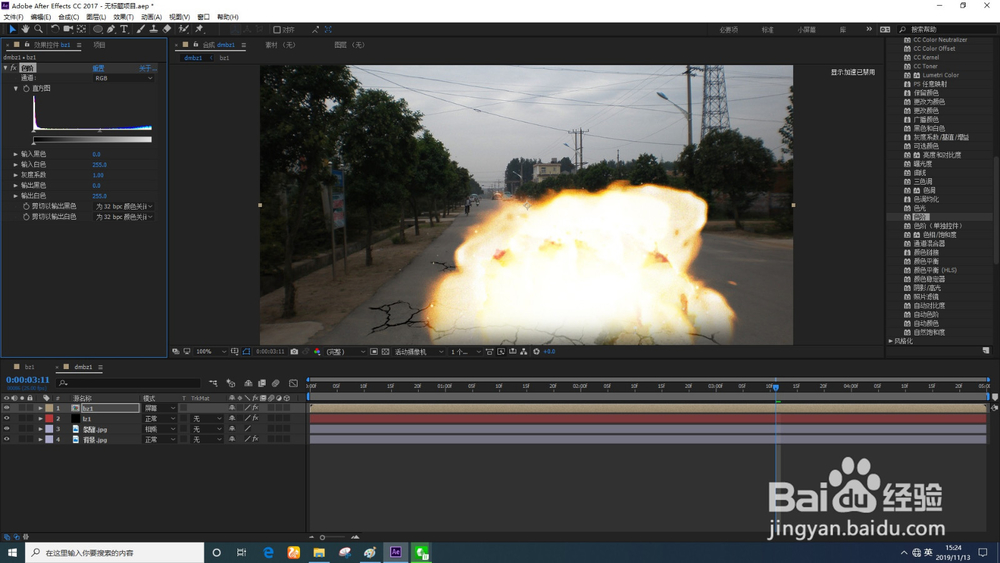1000x563 pixels.
Task: Click the current time 0:00:03:11 display
Action: coord(27,380)
